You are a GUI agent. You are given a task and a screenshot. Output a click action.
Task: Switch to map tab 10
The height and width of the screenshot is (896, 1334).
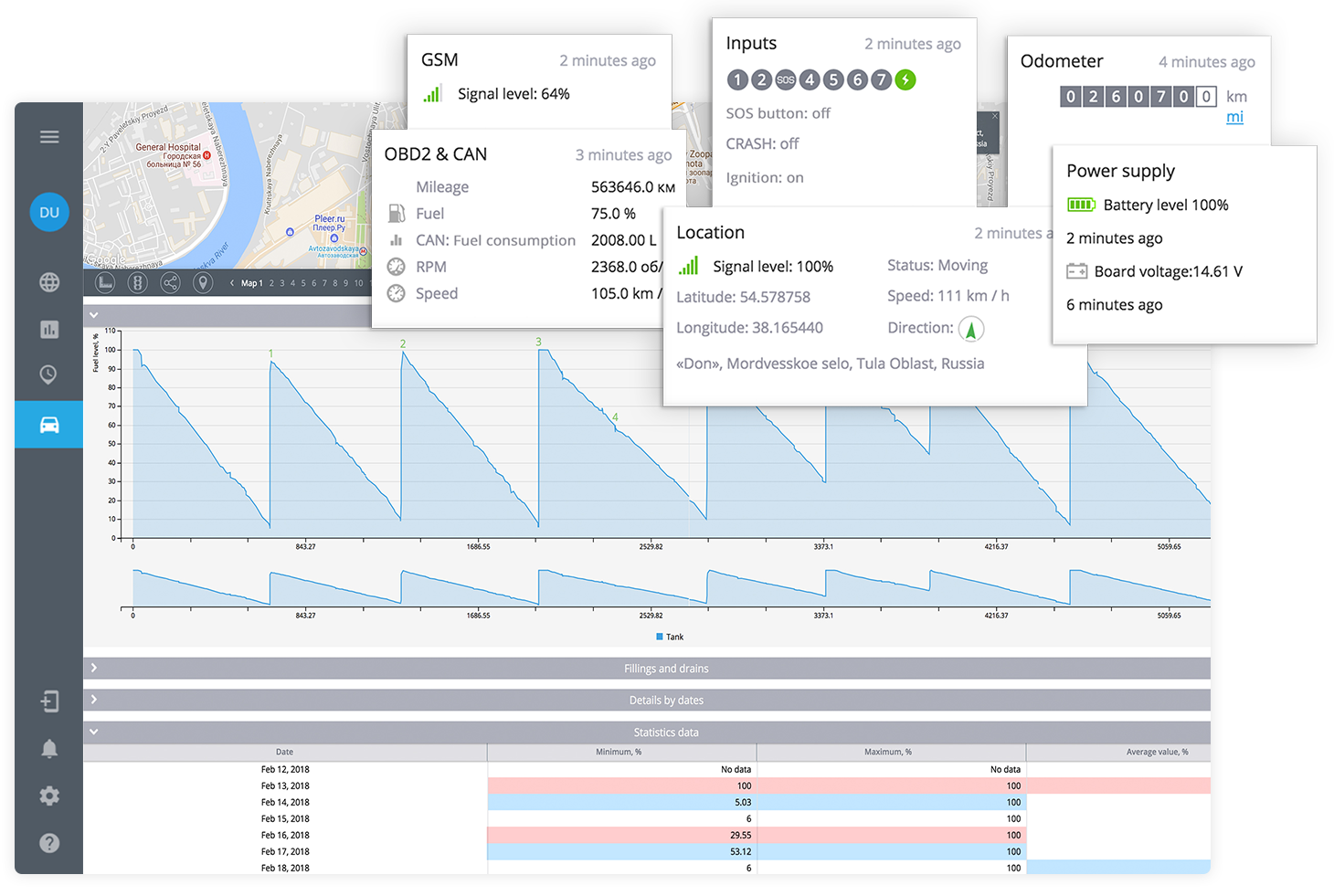coord(358,283)
